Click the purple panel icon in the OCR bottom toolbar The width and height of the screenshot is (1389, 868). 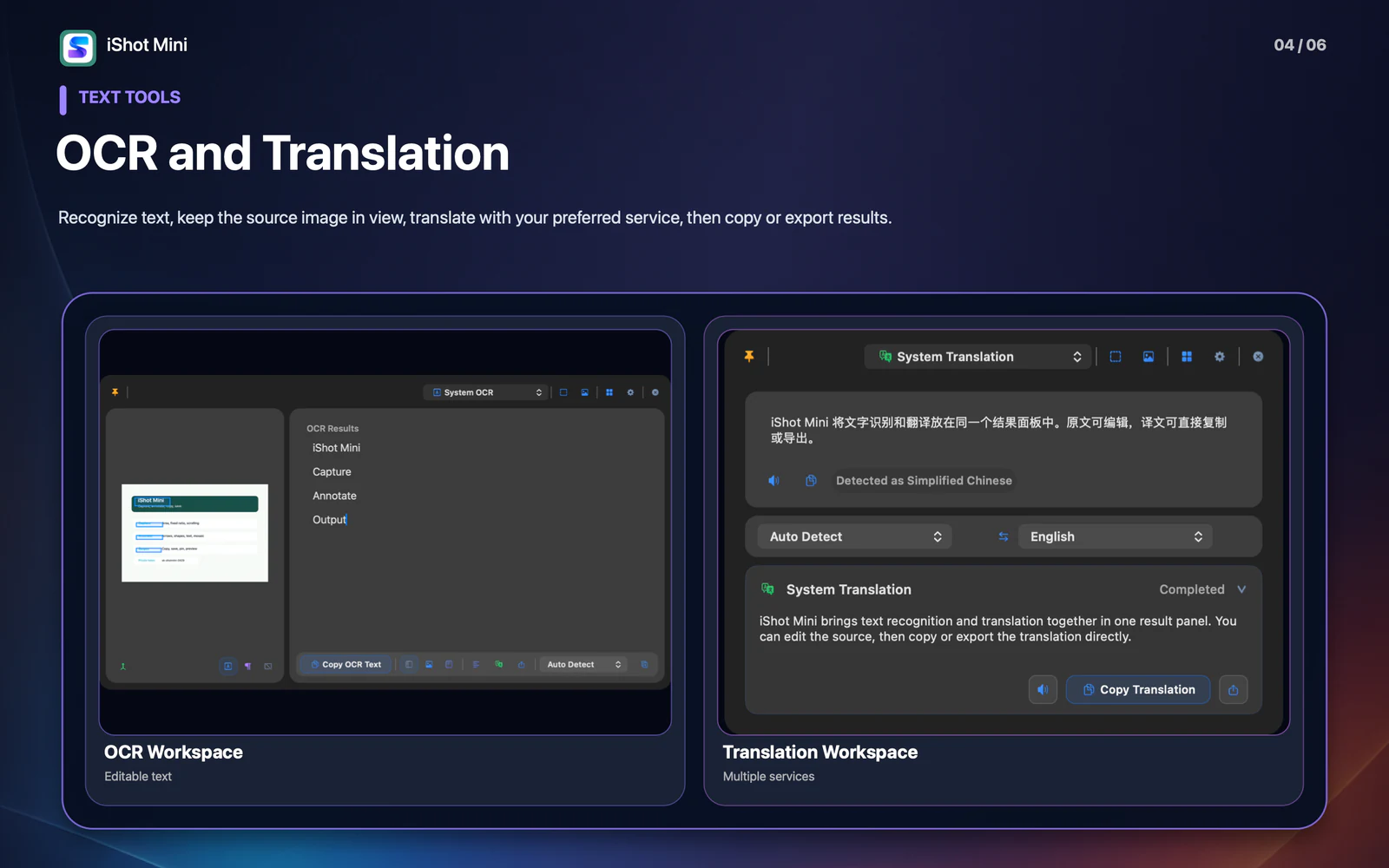point(449,664)
